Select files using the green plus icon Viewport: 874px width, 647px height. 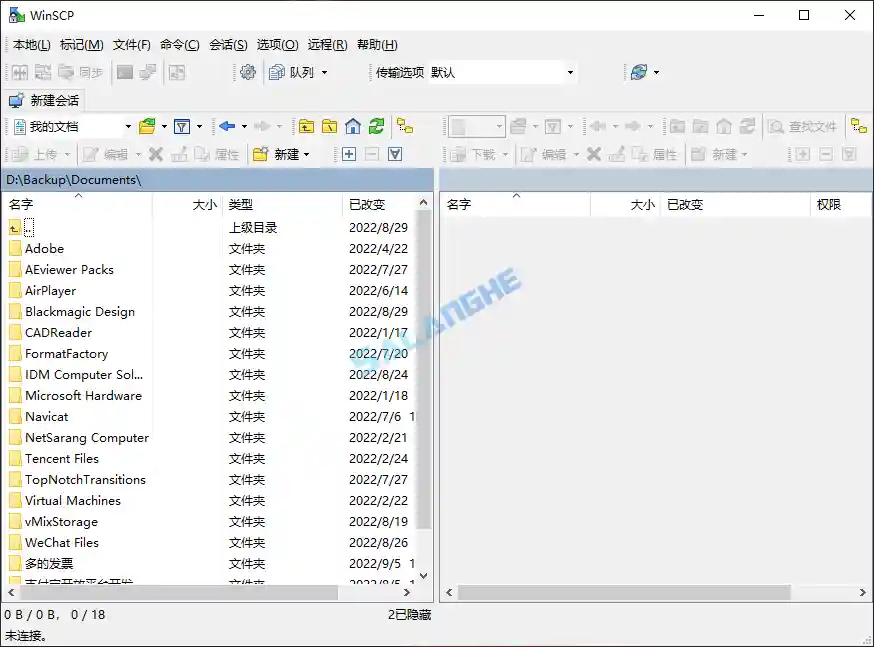(x=347, y=153)
